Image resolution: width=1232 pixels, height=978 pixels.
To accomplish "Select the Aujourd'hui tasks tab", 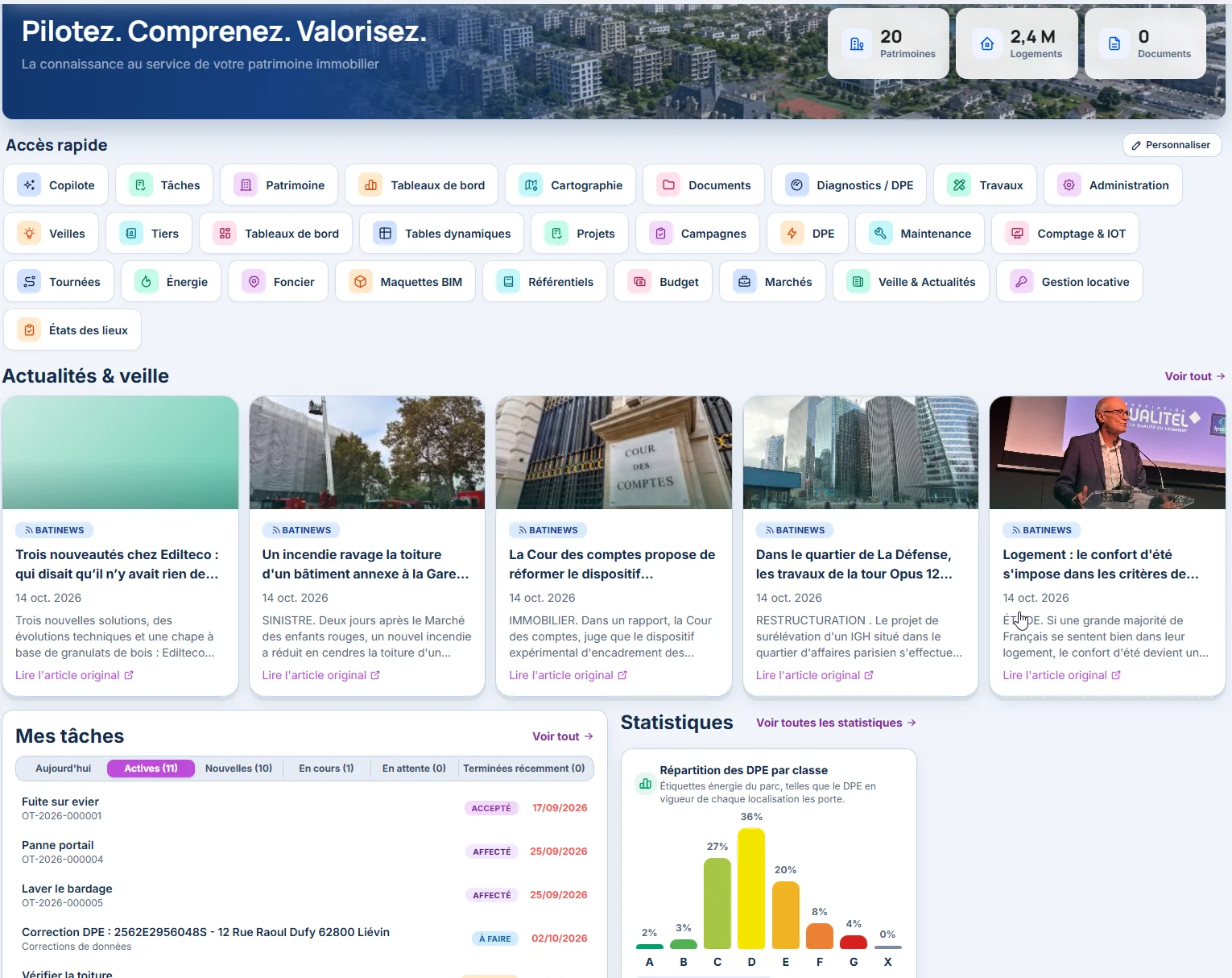I will [63, 769].
